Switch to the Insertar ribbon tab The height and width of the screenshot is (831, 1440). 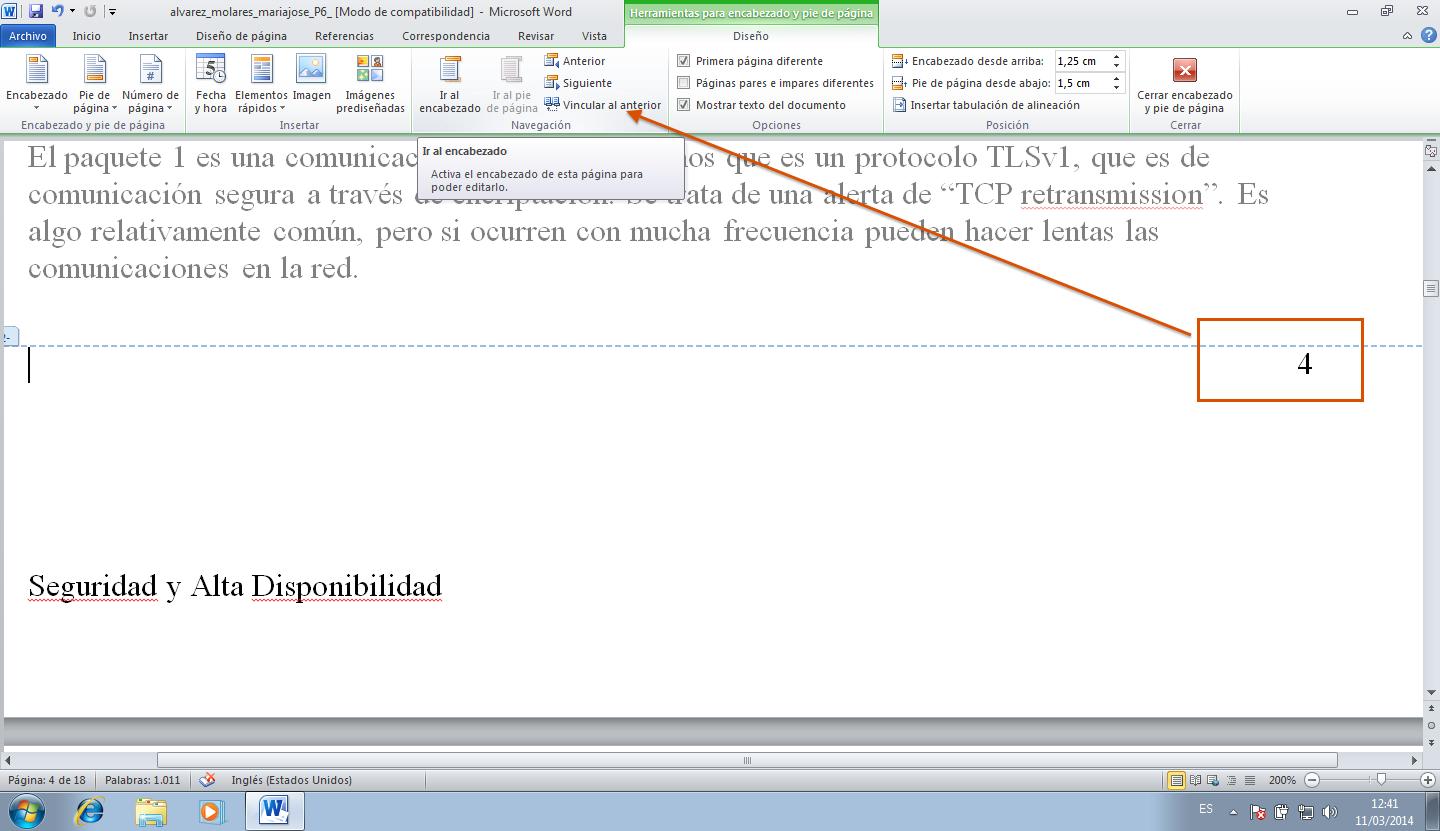(x=148, y=36)
